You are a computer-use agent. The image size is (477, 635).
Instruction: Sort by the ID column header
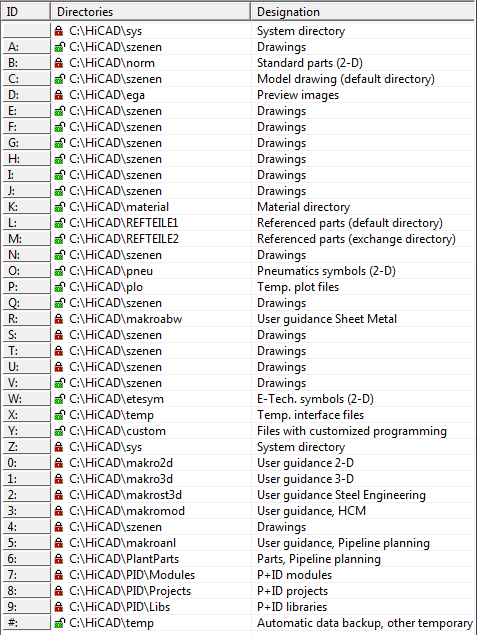[26, 12]
